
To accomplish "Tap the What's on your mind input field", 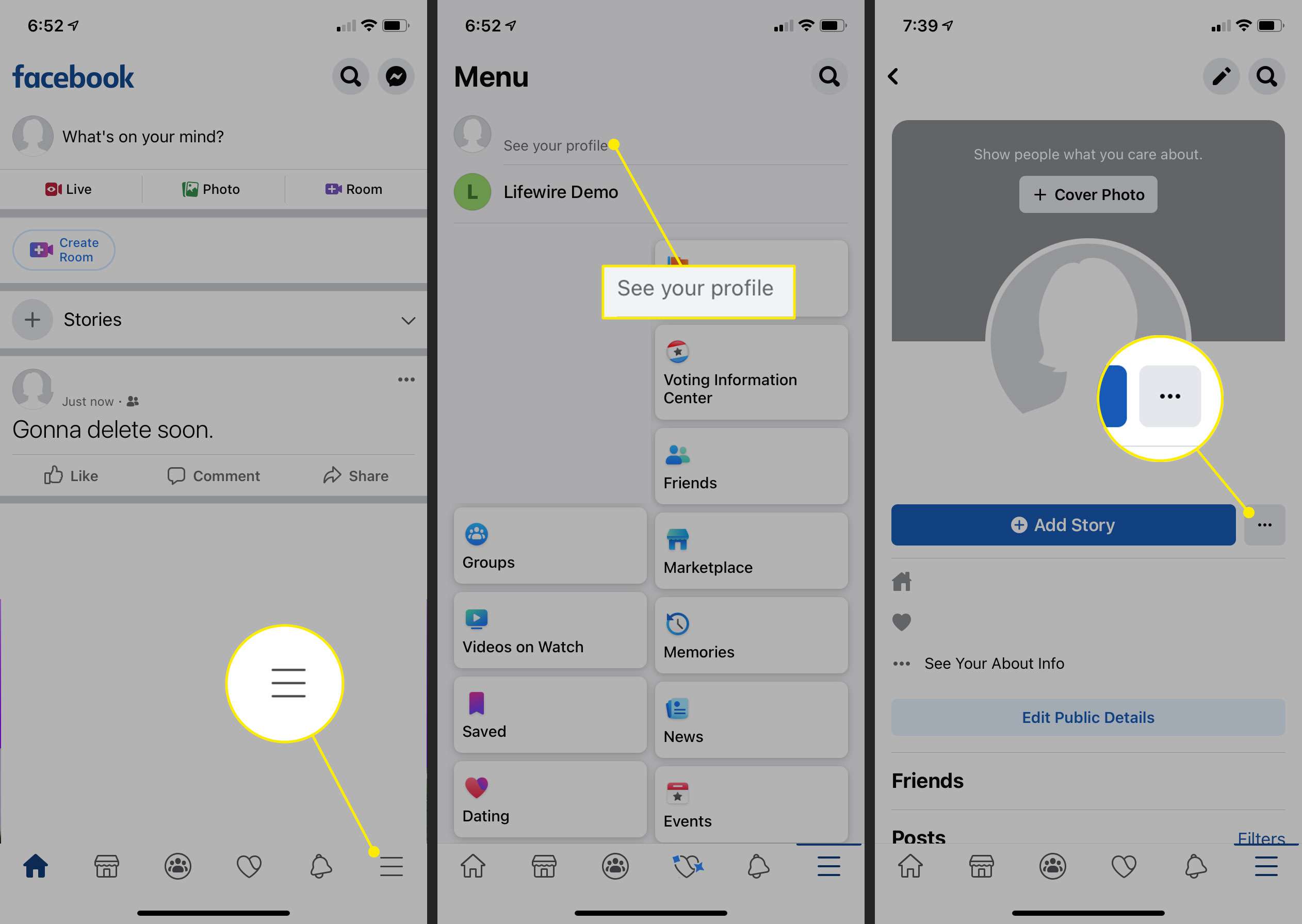I will (x=215, y=135).
